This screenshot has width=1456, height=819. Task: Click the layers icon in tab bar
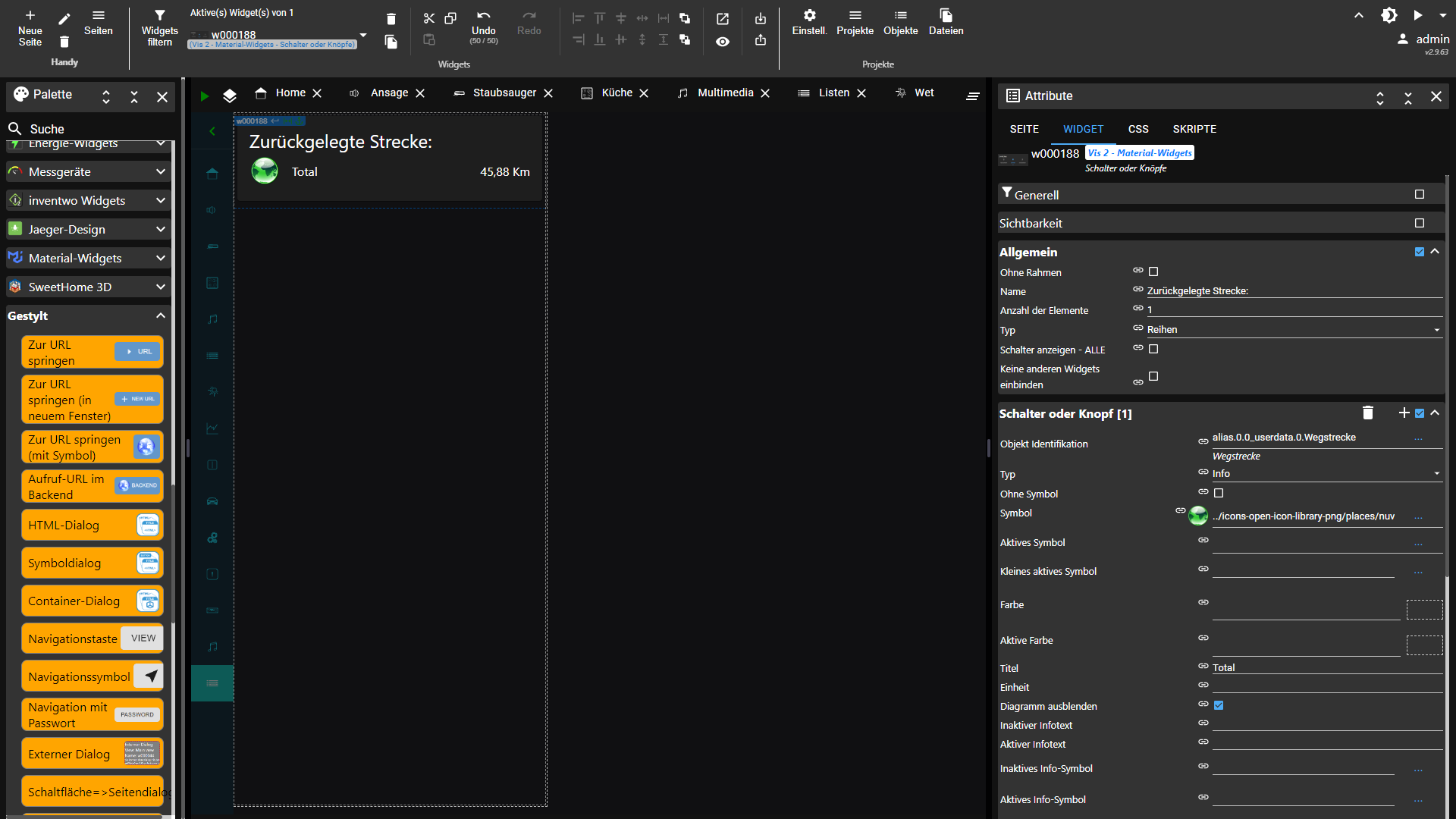[230, 96]
